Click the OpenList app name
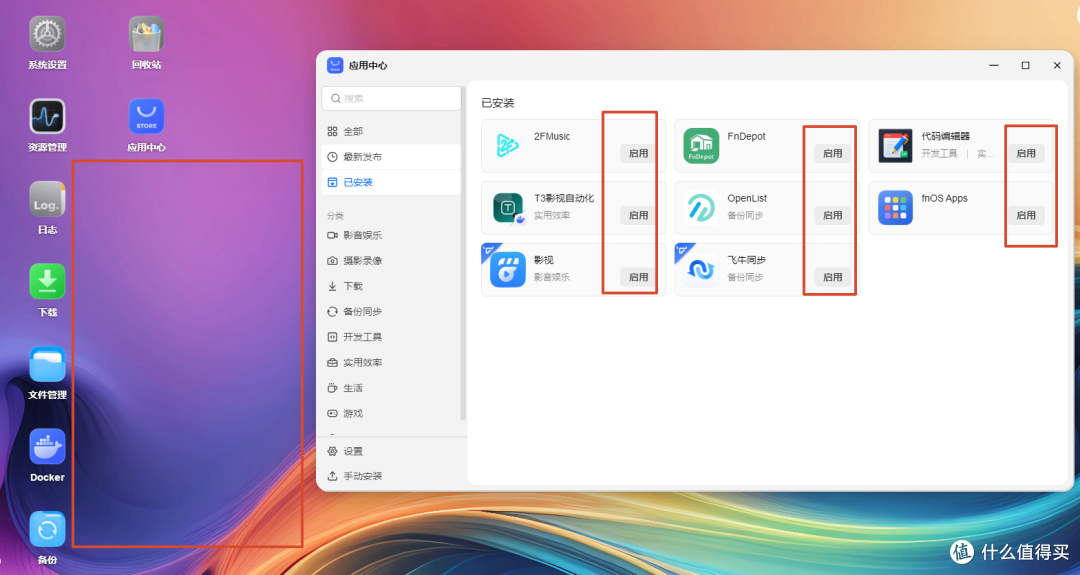Screen dimensions: 1080x575 click(747, 198)
